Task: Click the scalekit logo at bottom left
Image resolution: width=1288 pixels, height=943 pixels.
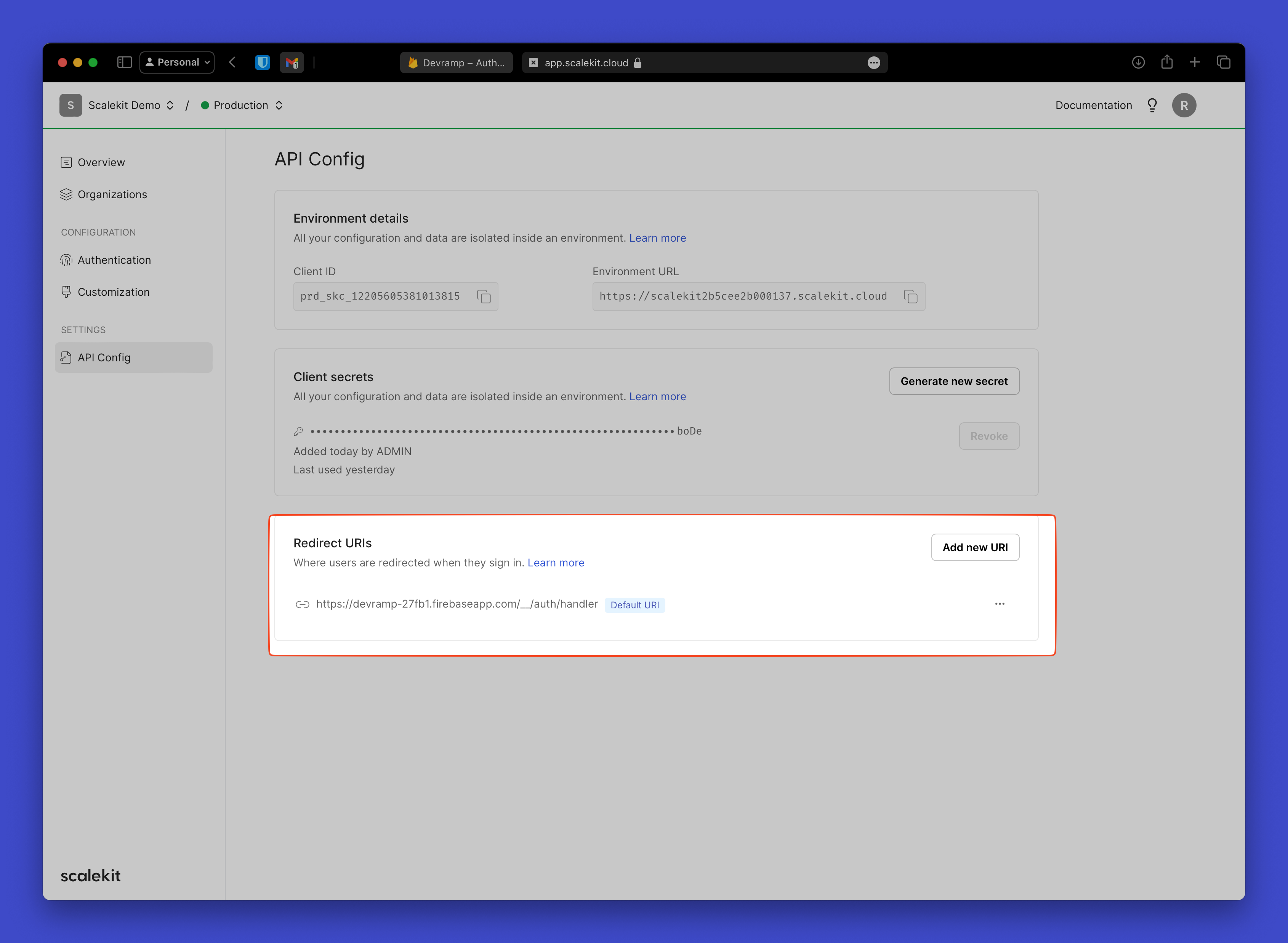Action: pos(90,875)
